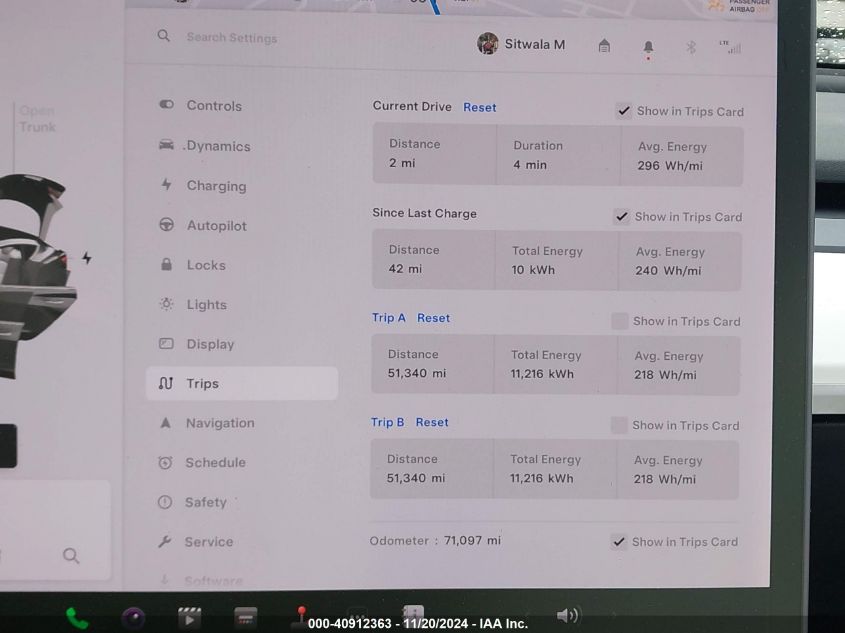
Task: Open the media clapperboard app icon
Action: (189, 617)
